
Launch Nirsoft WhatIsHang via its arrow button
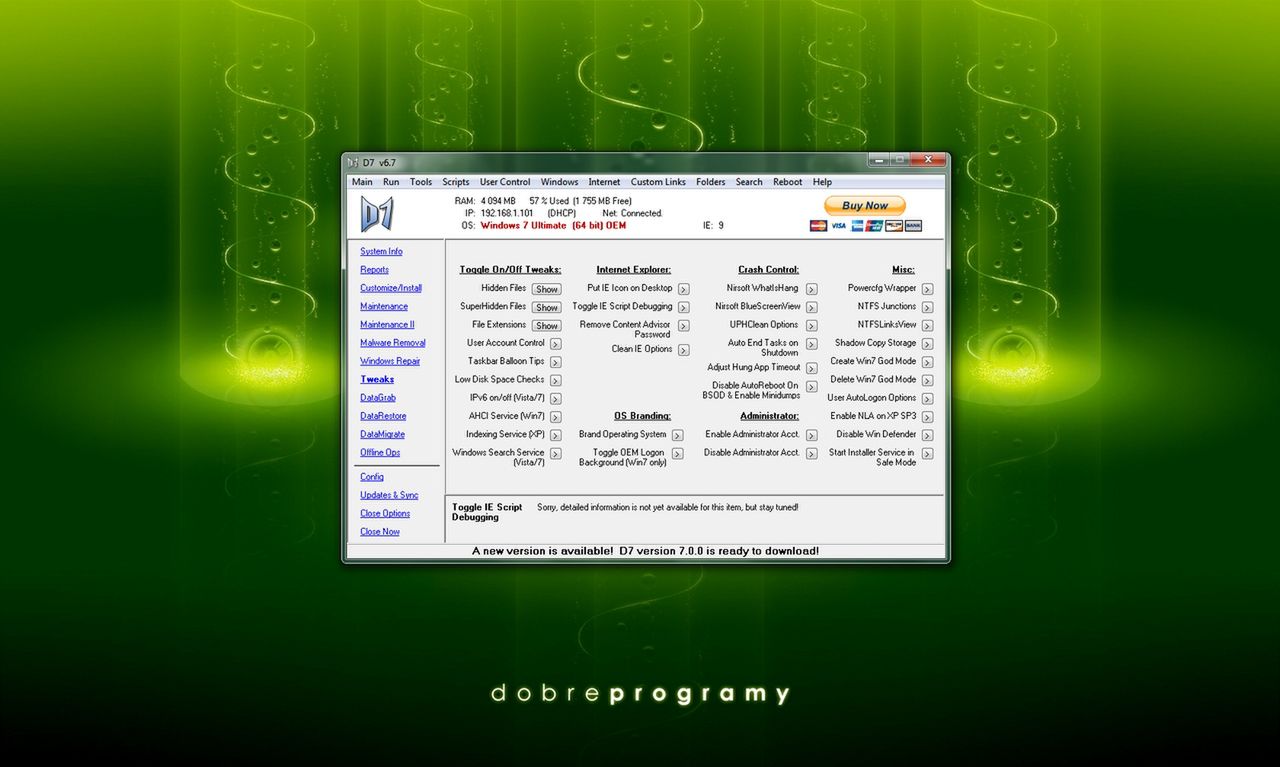point(811,289)
